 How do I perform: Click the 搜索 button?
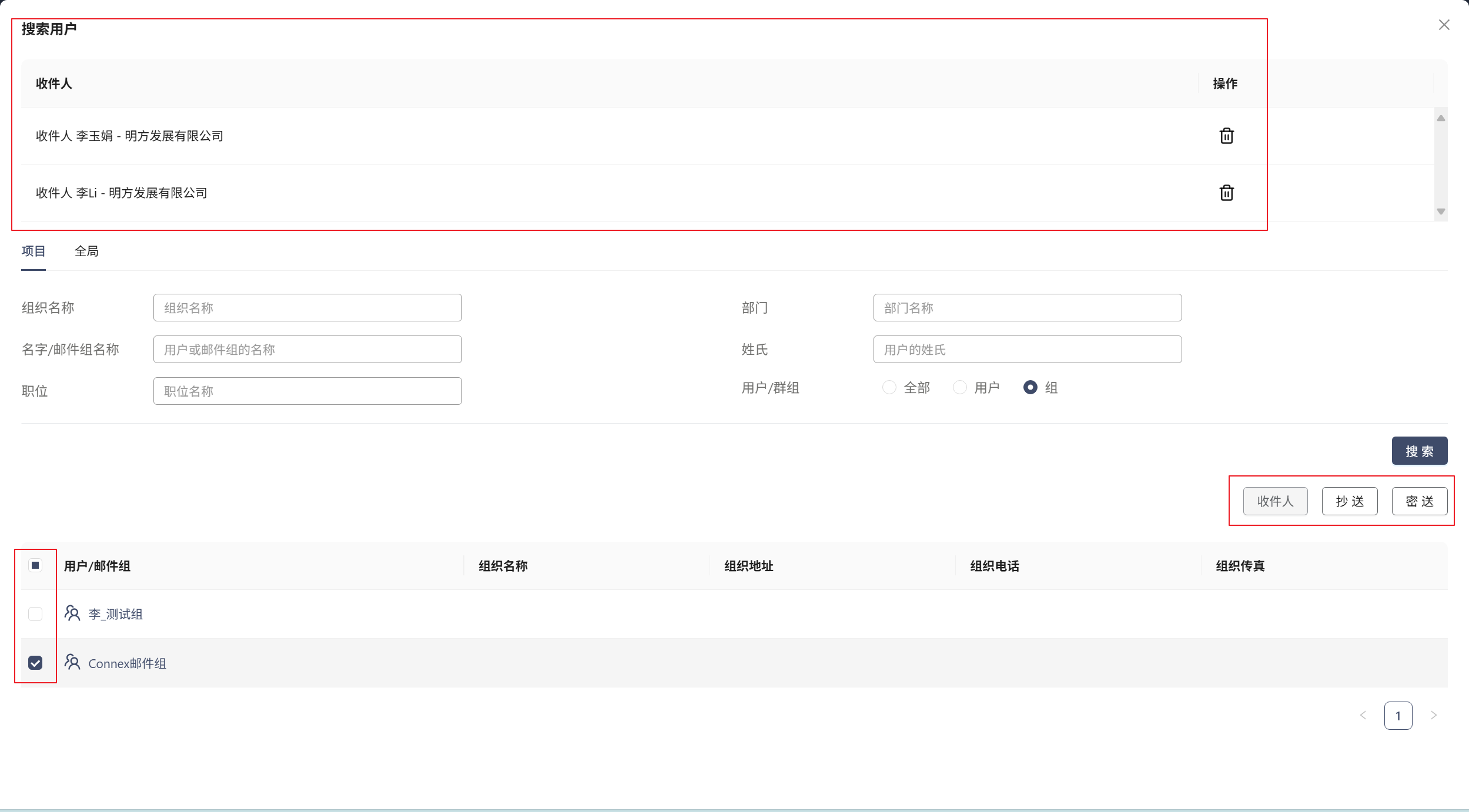pos(1419,451)
